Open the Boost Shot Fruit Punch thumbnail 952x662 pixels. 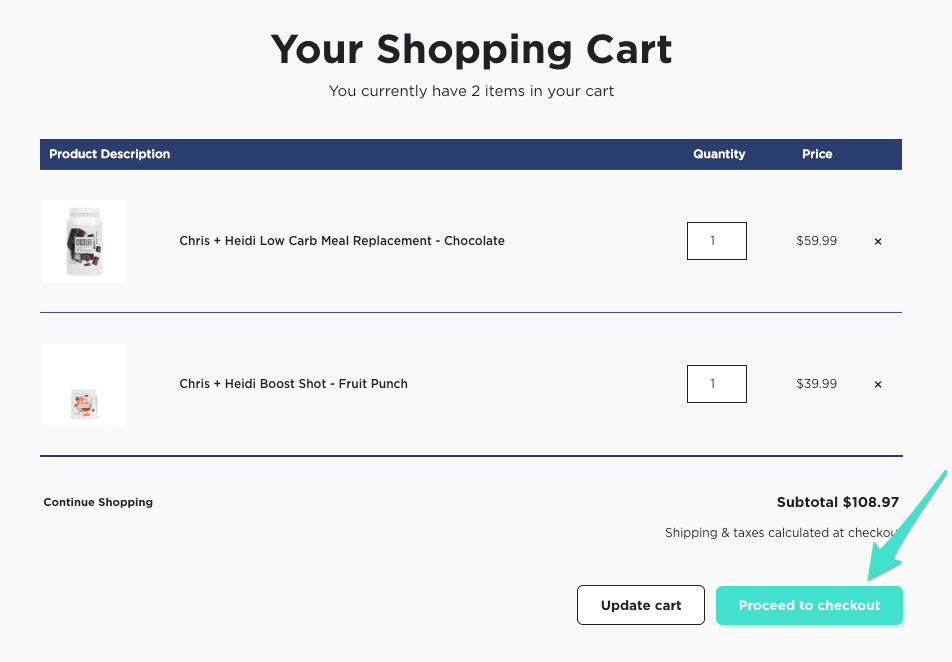click(x=84, y=385)
